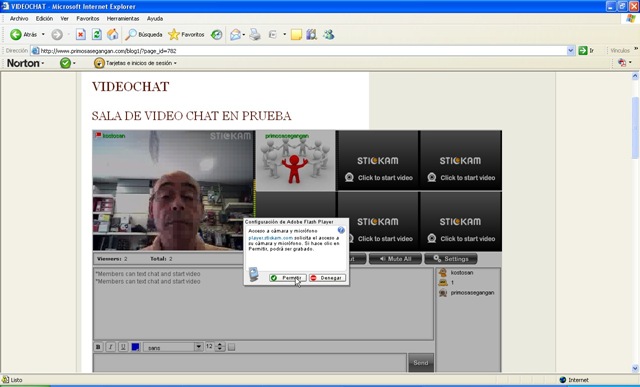
Task: Open the Archivo menu
Action: pyautogui.click(x=19, y=18)
